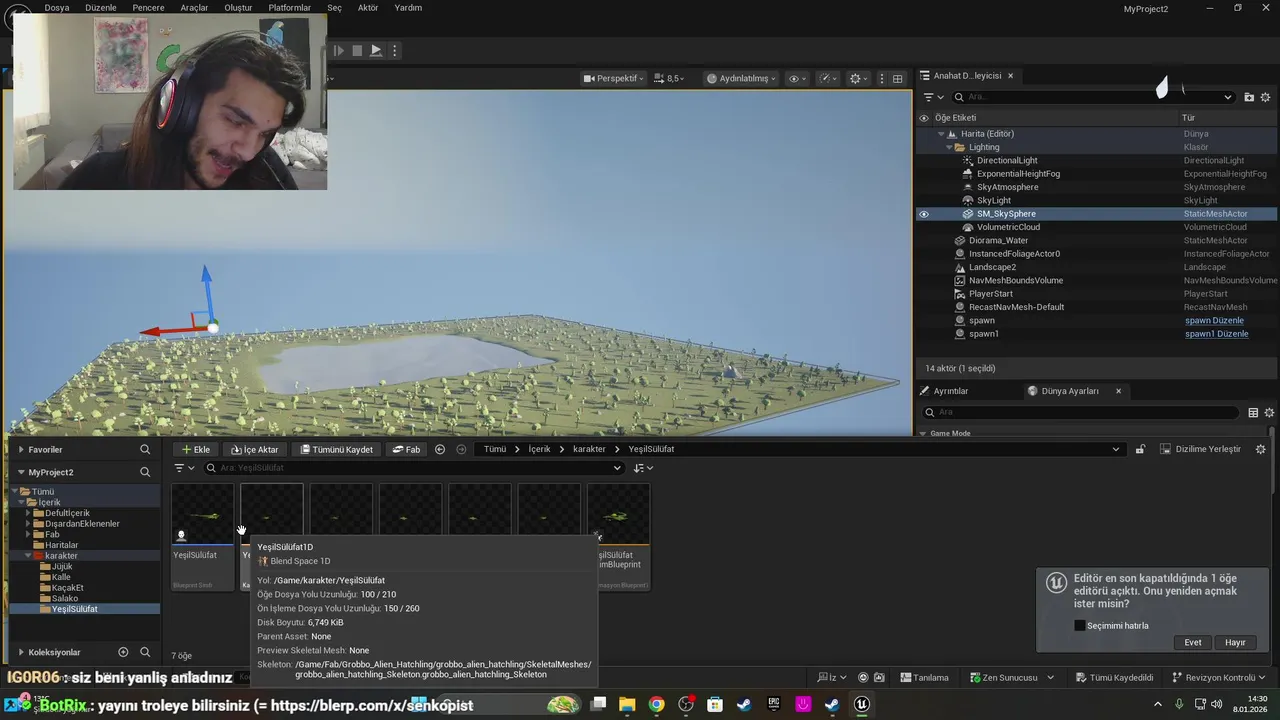
Task: Open content browser settings gear
Action: coord(1261,449)
